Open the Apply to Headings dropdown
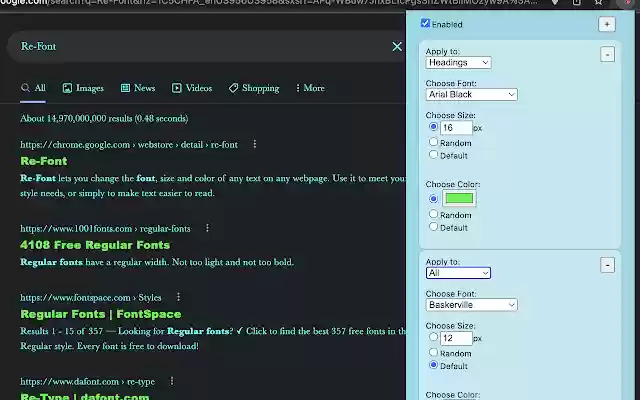The height and width of the screenshot is (400, 640). click(x=458, y=62)
